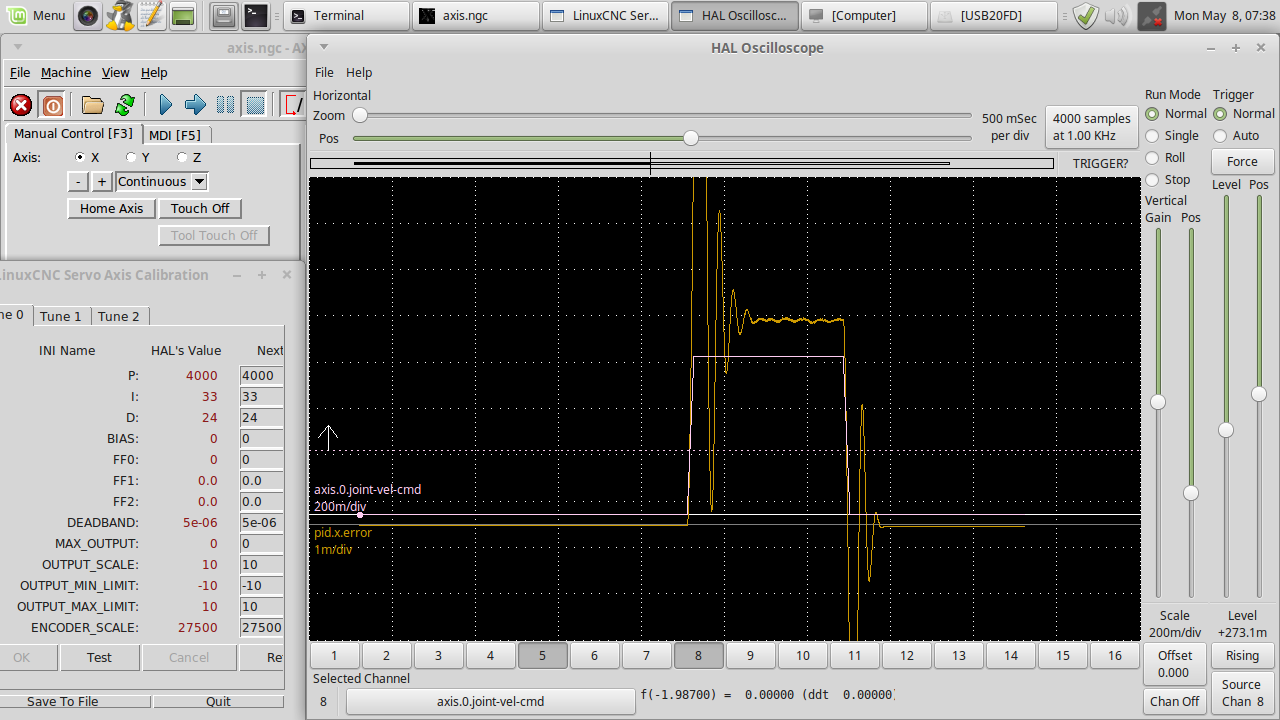Open the volume speaker tray icon

[1117, 16]
